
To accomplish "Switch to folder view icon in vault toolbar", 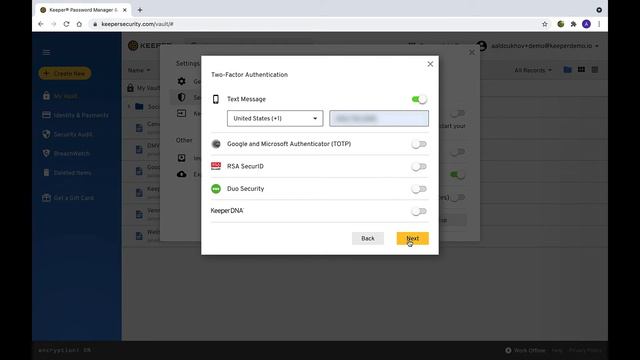I will (x=567, y=70).
